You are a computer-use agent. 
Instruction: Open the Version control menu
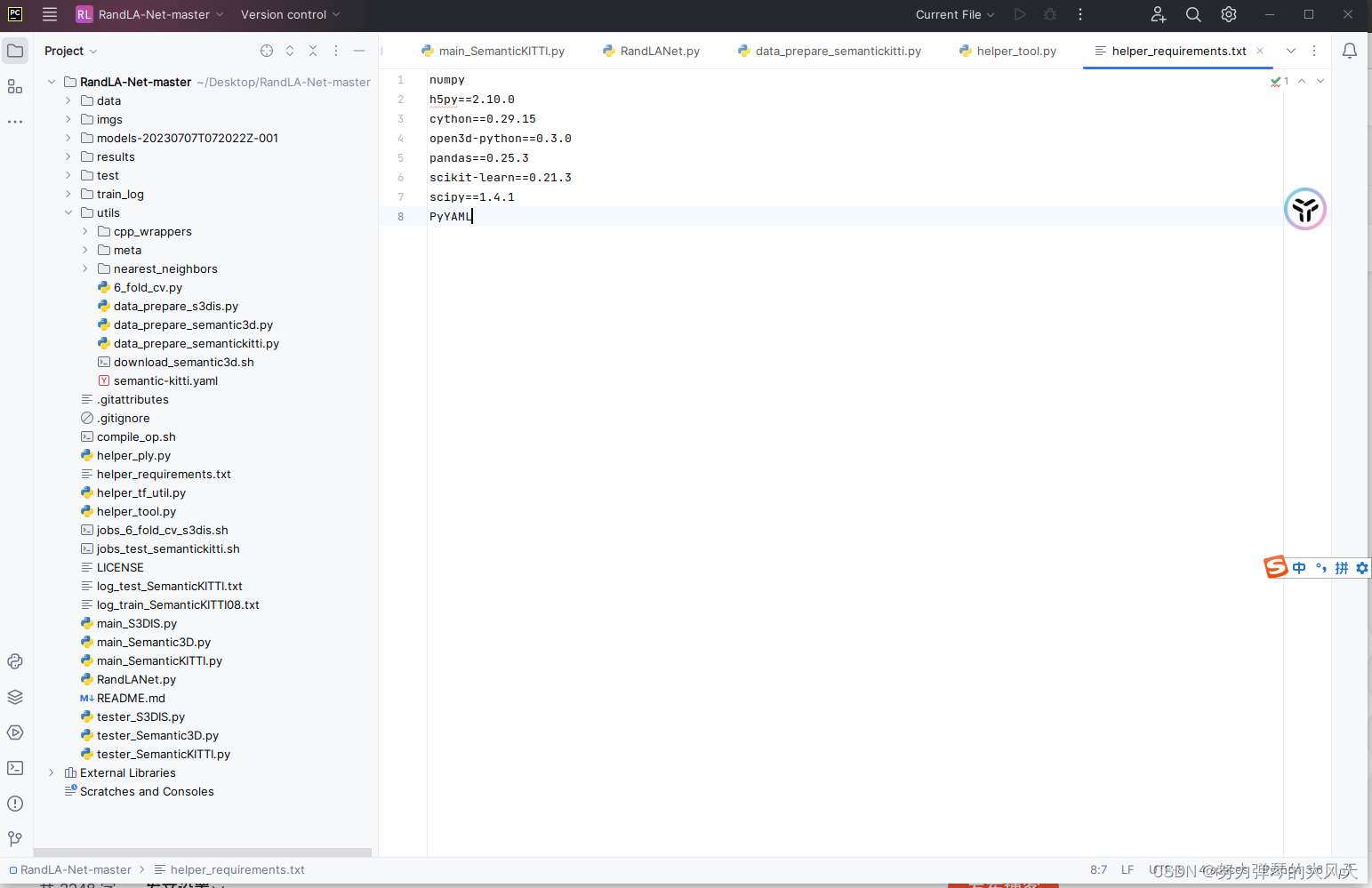point(283,14)
